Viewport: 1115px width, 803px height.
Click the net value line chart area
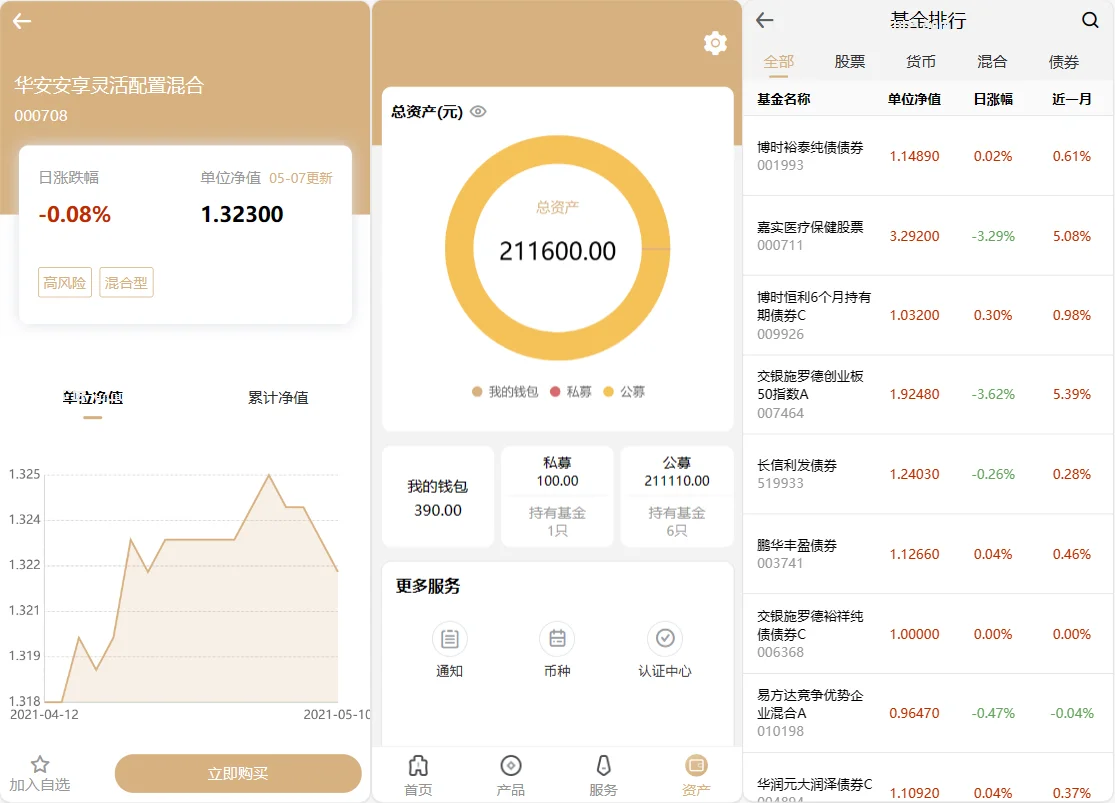coord(191,587)
